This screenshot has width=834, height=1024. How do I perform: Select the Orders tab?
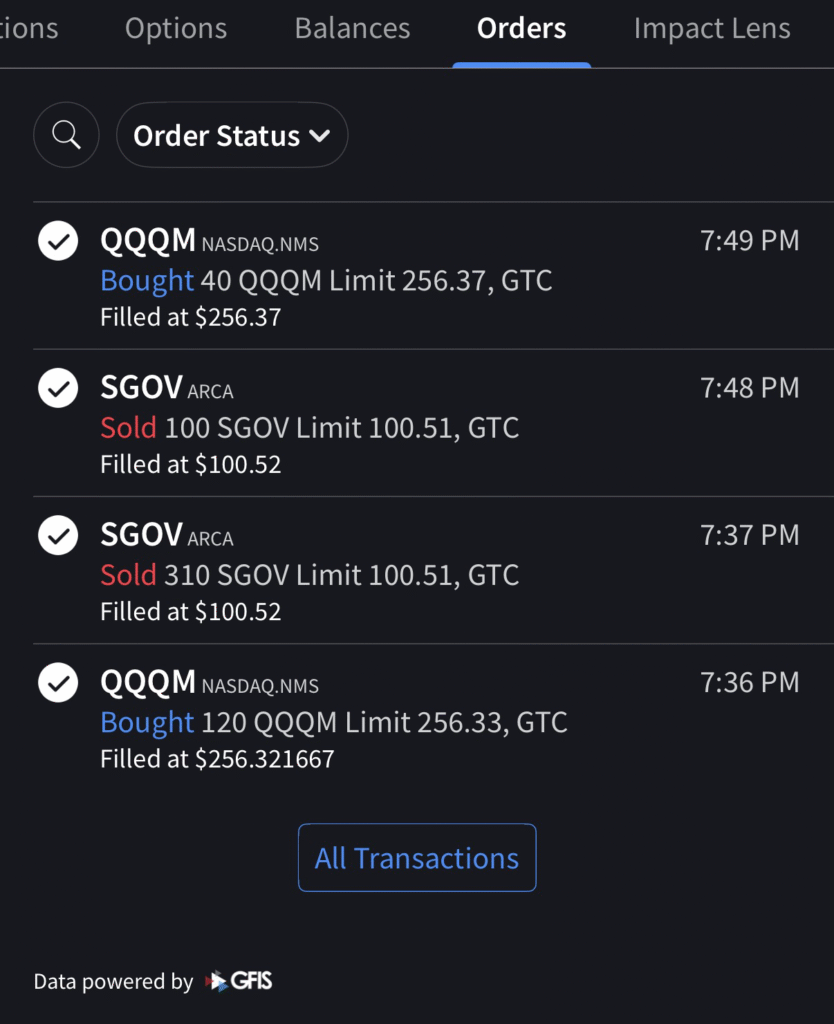(x=521, y=29)
